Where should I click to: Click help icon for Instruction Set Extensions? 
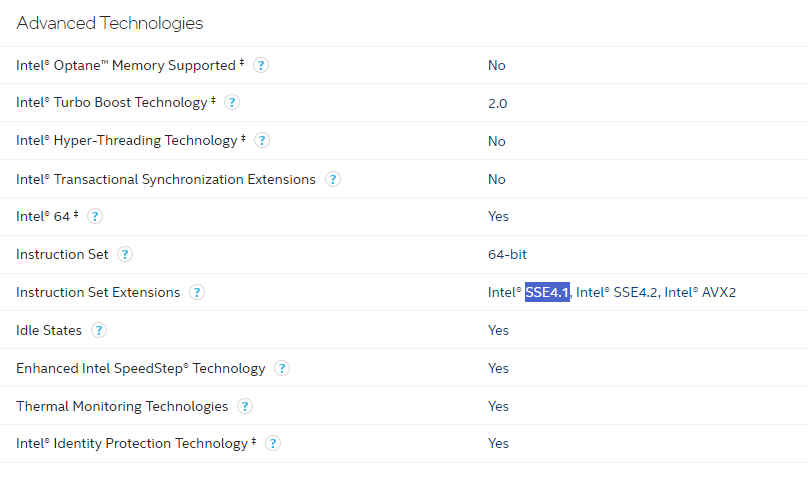point(197,292)
